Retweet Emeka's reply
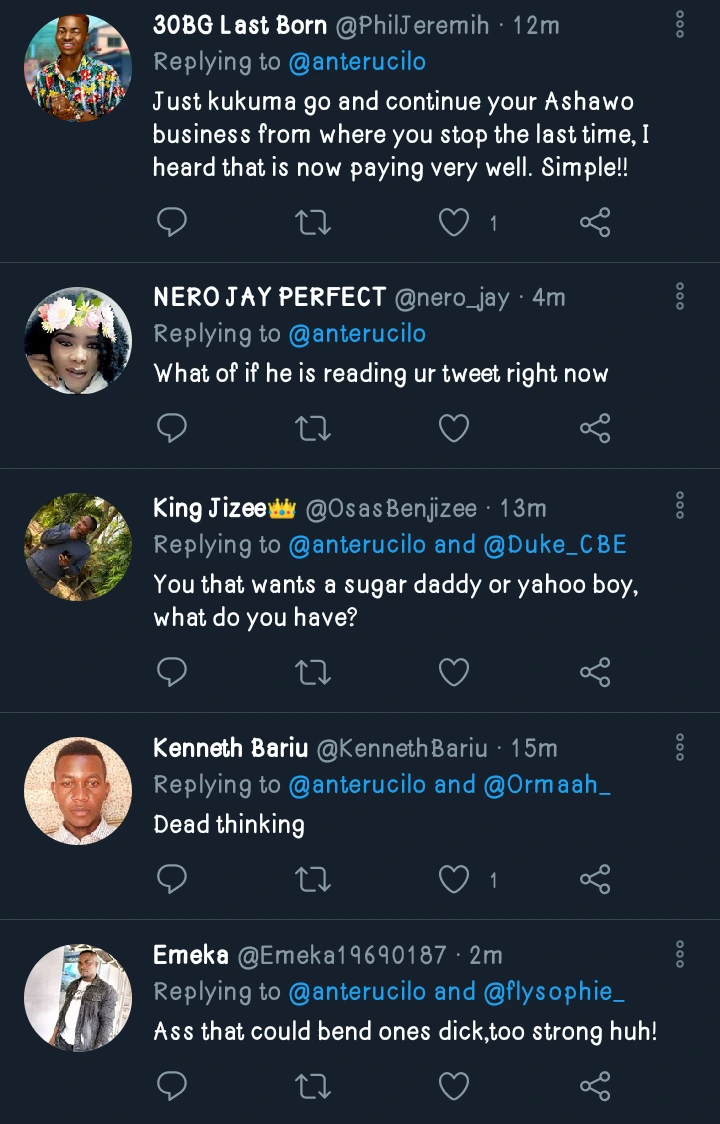This screenshot has height=1124, width=720. (x=314, y=1086)
